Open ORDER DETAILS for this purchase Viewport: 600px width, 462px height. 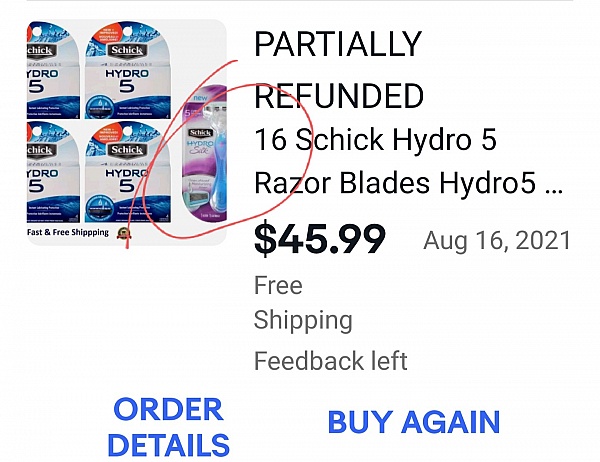[168, 427]
